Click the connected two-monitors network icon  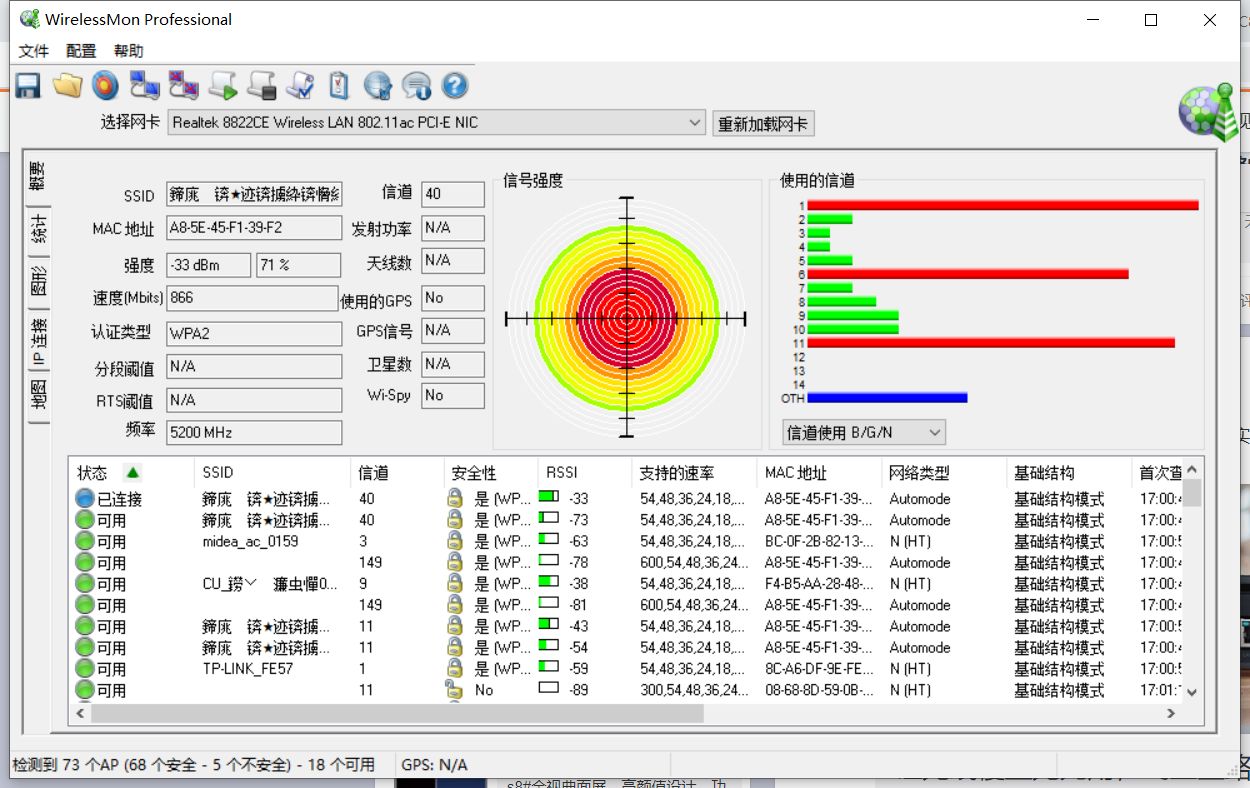(145, 86)
